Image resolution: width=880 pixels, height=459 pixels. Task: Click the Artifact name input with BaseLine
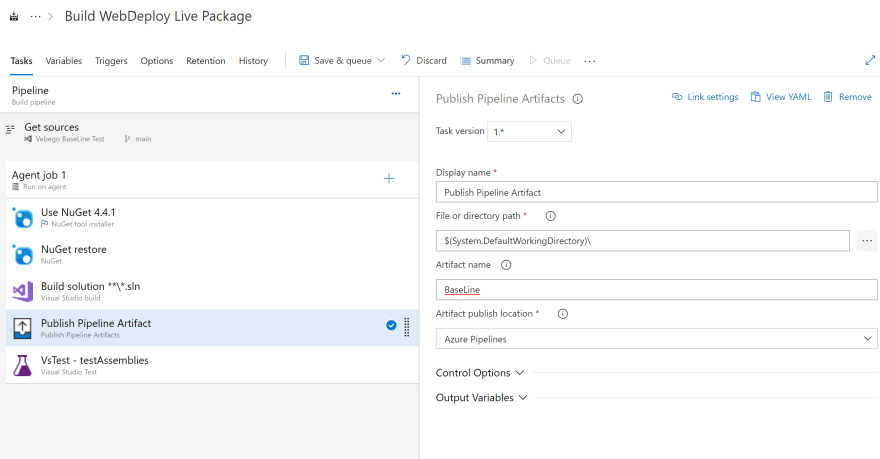point(656,290)
